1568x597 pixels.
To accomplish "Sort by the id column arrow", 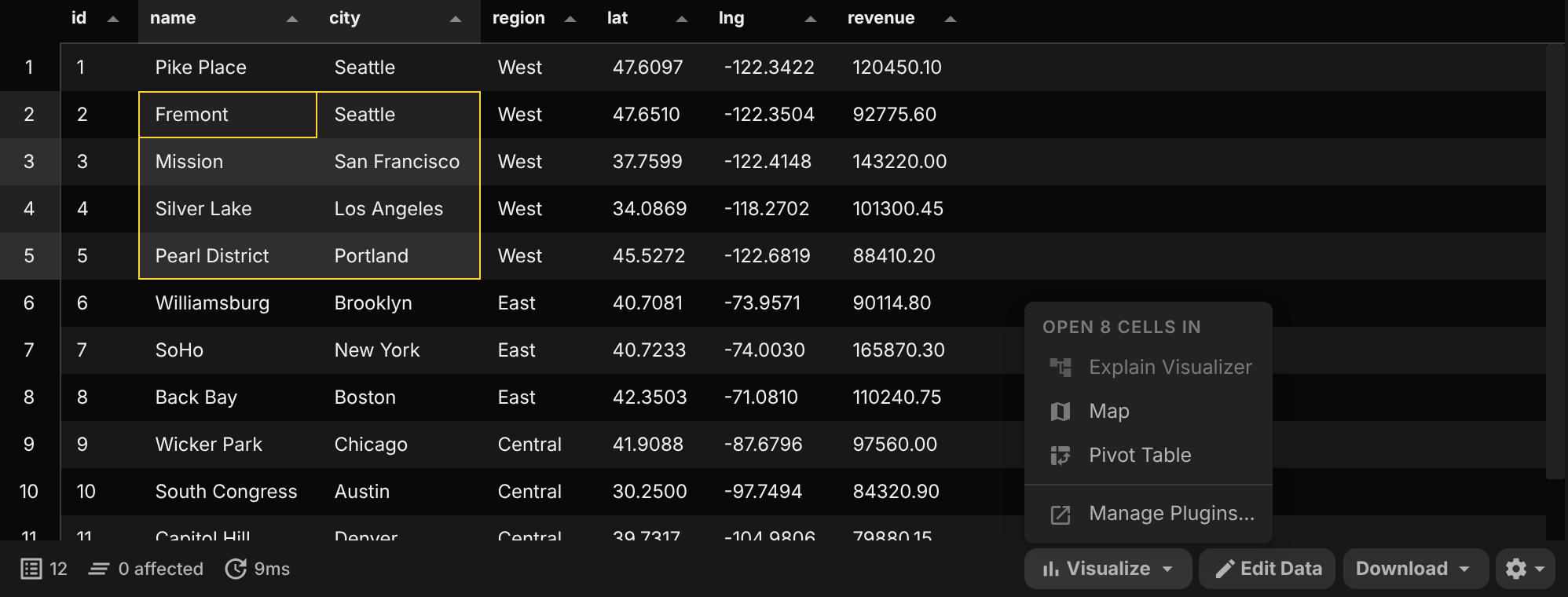I will pyautogui.click(x=112, y=19).
